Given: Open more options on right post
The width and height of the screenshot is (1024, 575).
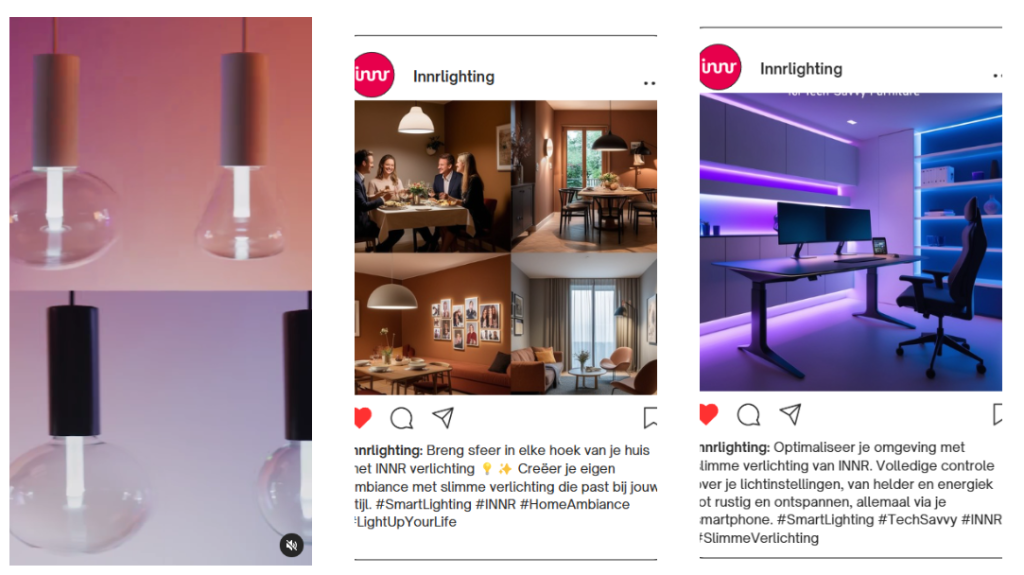Looking at the screenshot, I should (997, 76).
